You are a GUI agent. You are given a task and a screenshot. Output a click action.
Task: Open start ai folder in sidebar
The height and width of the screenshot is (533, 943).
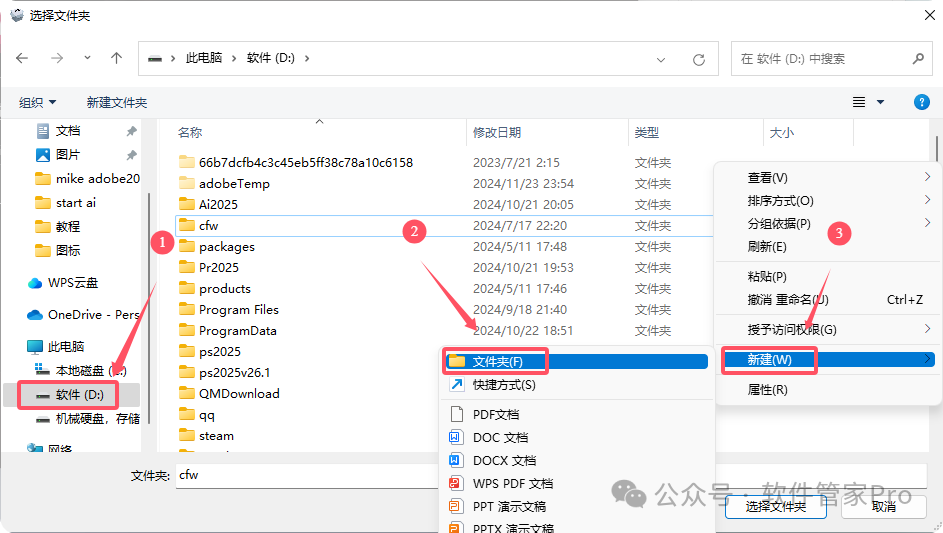[x=66, y=203]
